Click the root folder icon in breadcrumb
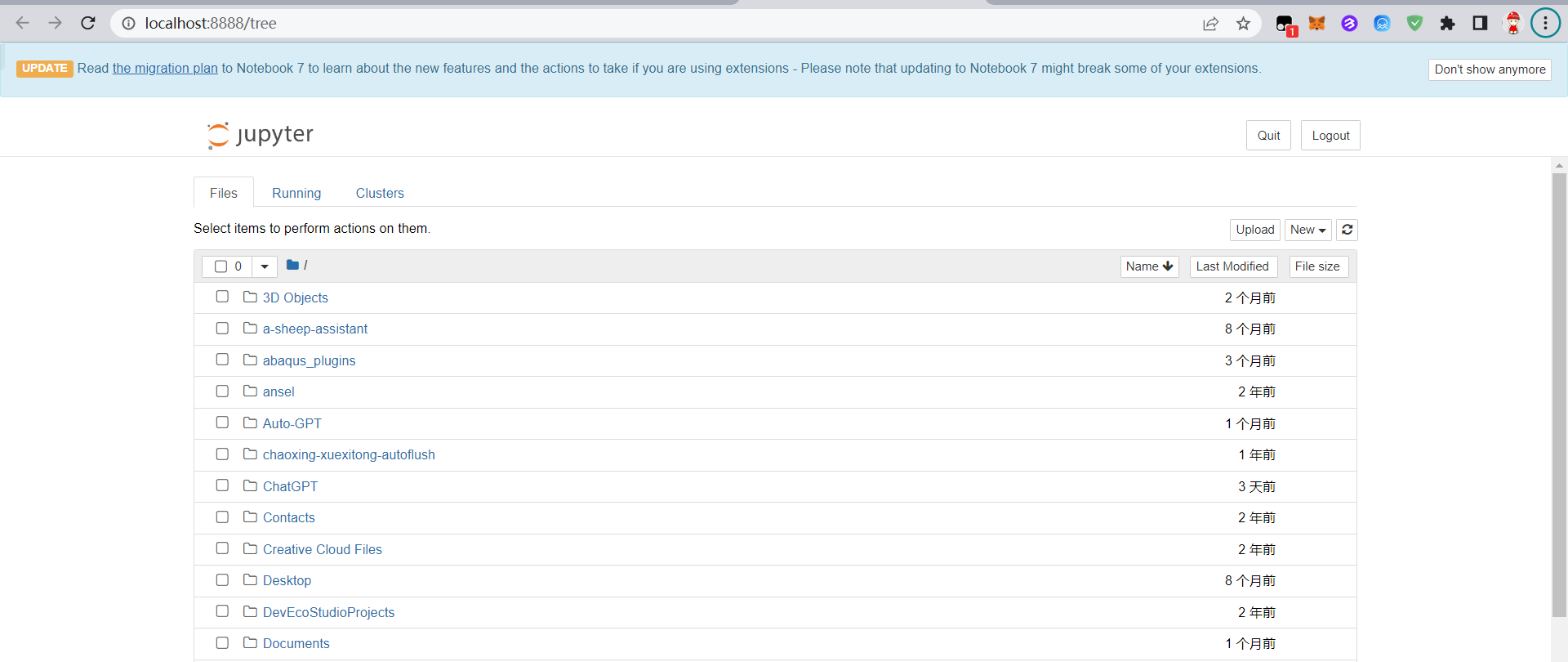Image resolution: width=1568 pixels, height=662 pixels. coord(292,265)
